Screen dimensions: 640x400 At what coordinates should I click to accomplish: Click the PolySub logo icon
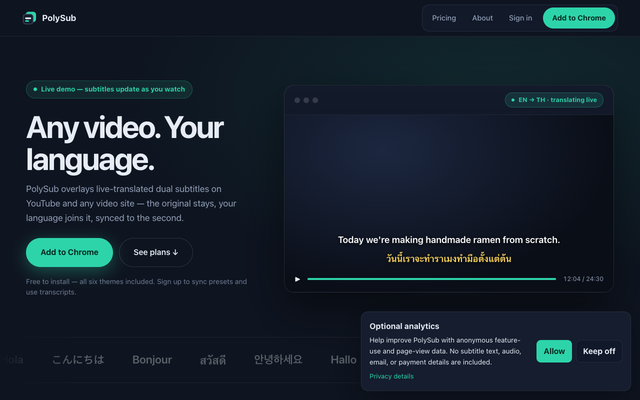(29, 18)
